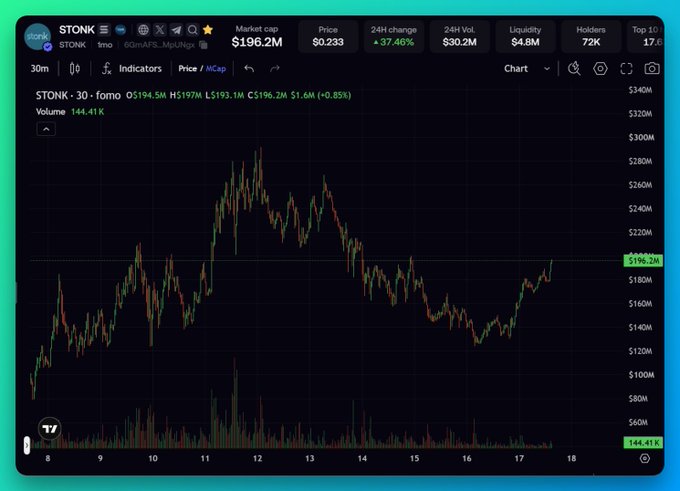The height and width of the screenshot is (491, 680).
Task: Click the 24H change 37.46% card
Action: coord(393,36)
